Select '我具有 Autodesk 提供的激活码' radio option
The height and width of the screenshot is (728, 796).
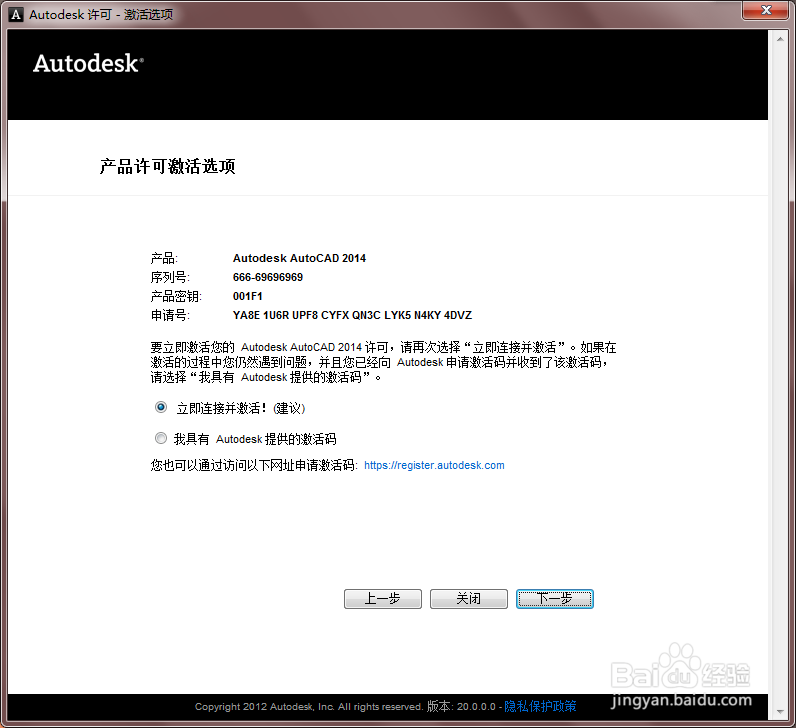coord(161,438)
